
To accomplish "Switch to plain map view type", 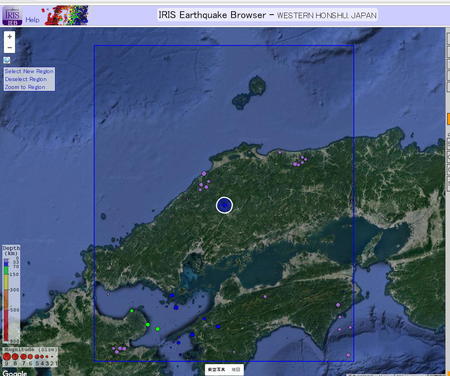I will [236, 369].
